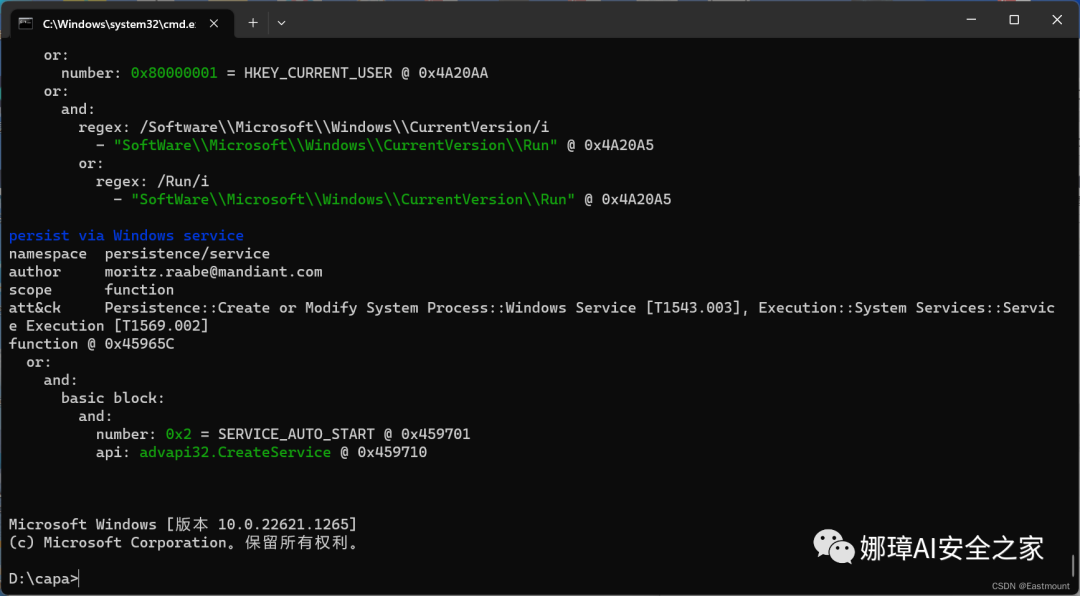This screenshot has height=596, width=1080.
Task: Expand the new tab profile dropdown chevron
Action: click(281, 23)
